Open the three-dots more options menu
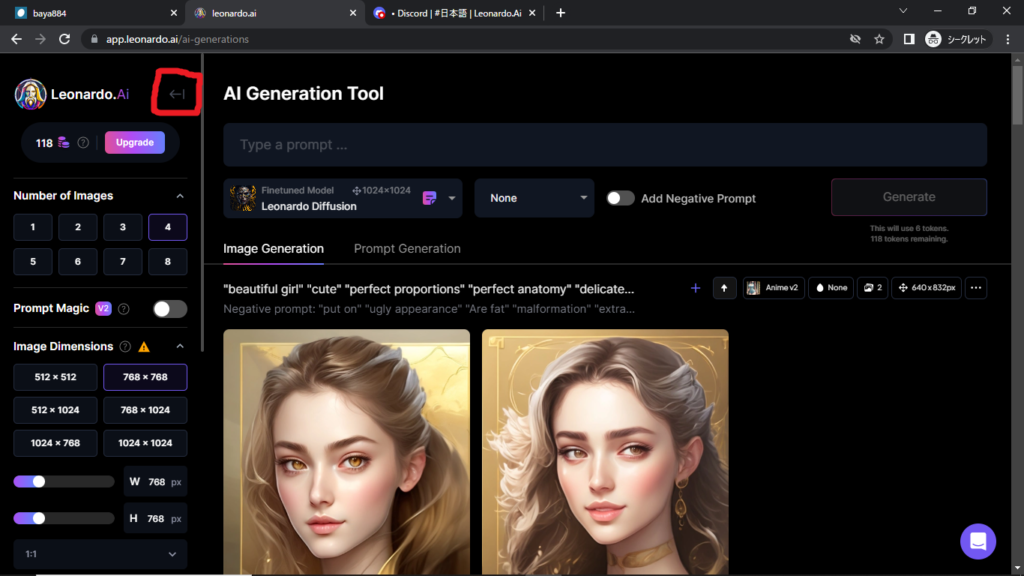1024x576 pixels. [x=976, y=288]
